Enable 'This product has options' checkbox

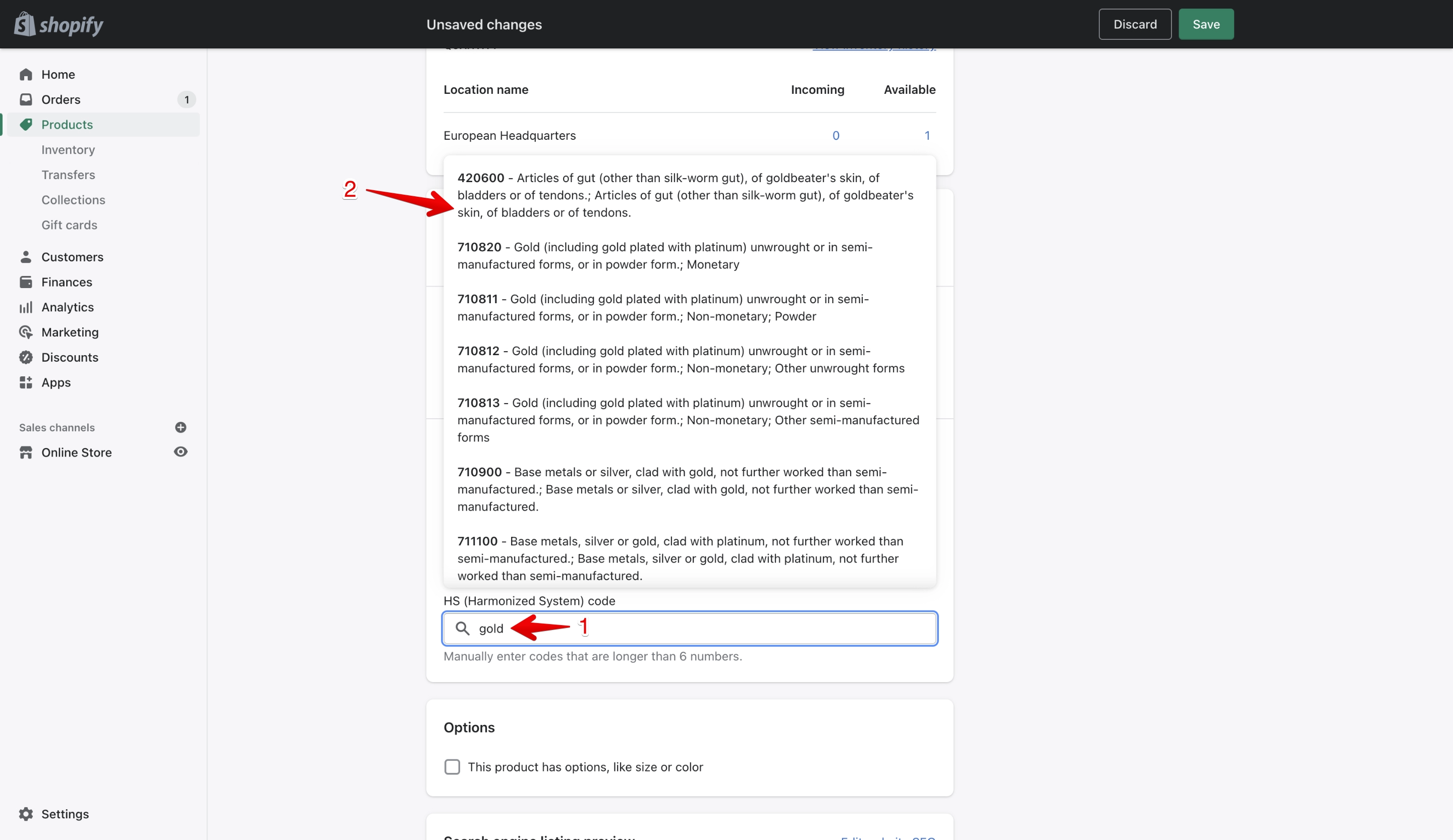point(452,767)
